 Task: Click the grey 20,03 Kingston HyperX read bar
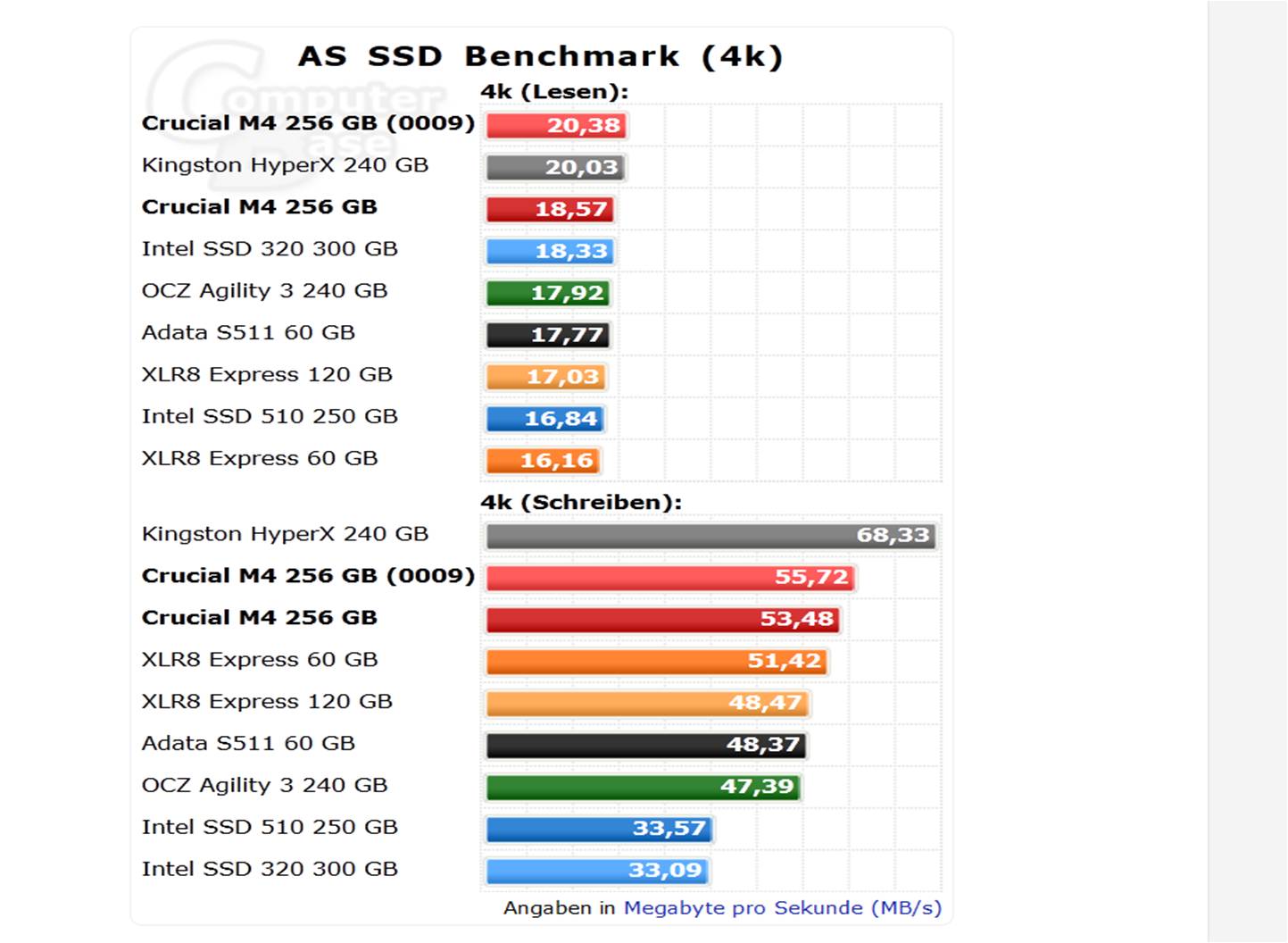click(x=555, y=168)
